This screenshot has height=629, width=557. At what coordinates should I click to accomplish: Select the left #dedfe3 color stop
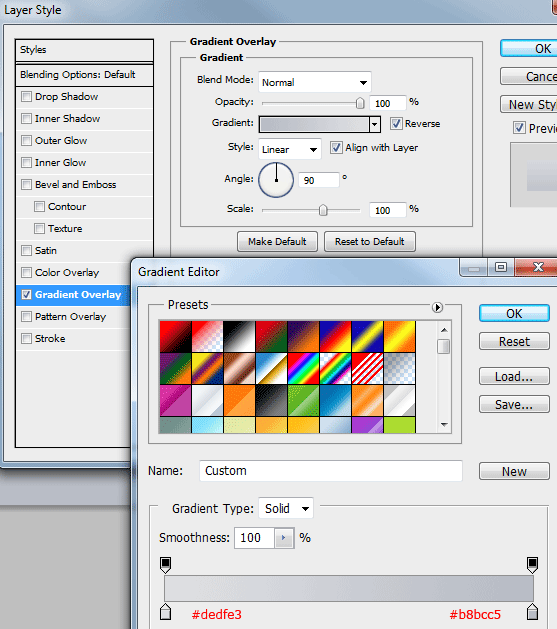click(165, 612)
